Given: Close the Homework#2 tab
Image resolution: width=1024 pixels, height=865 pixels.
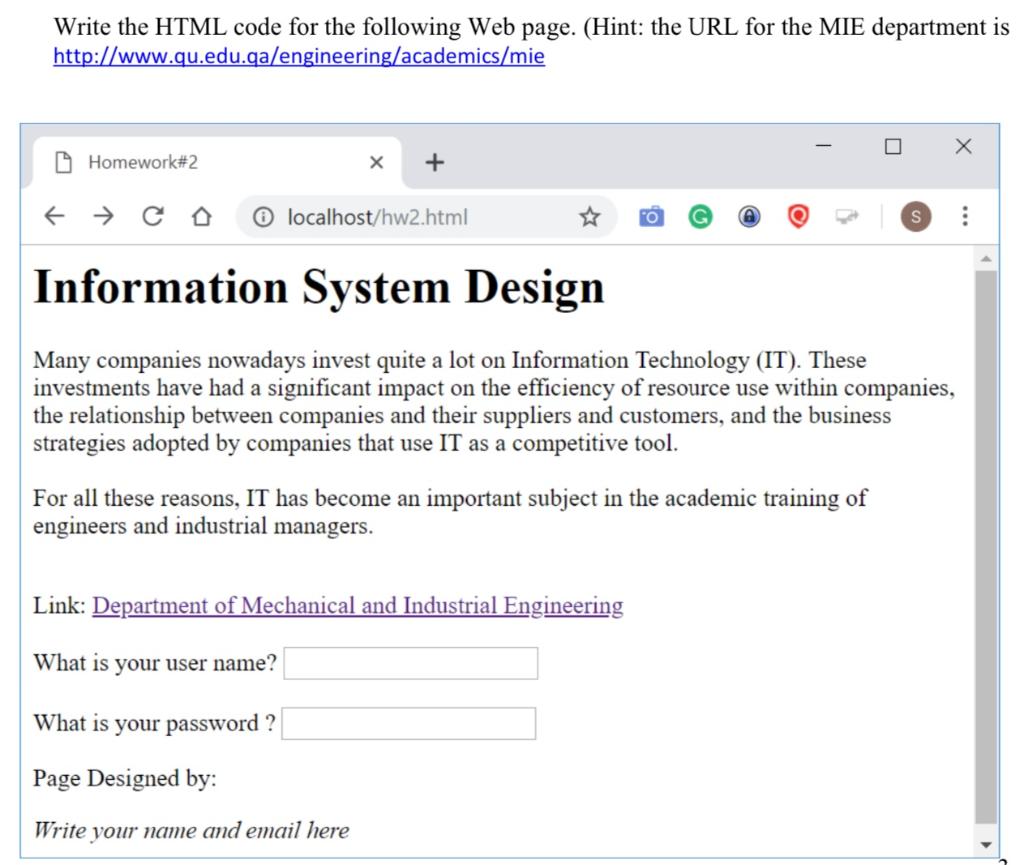Looking at the screenshot, I should point(376,162).
